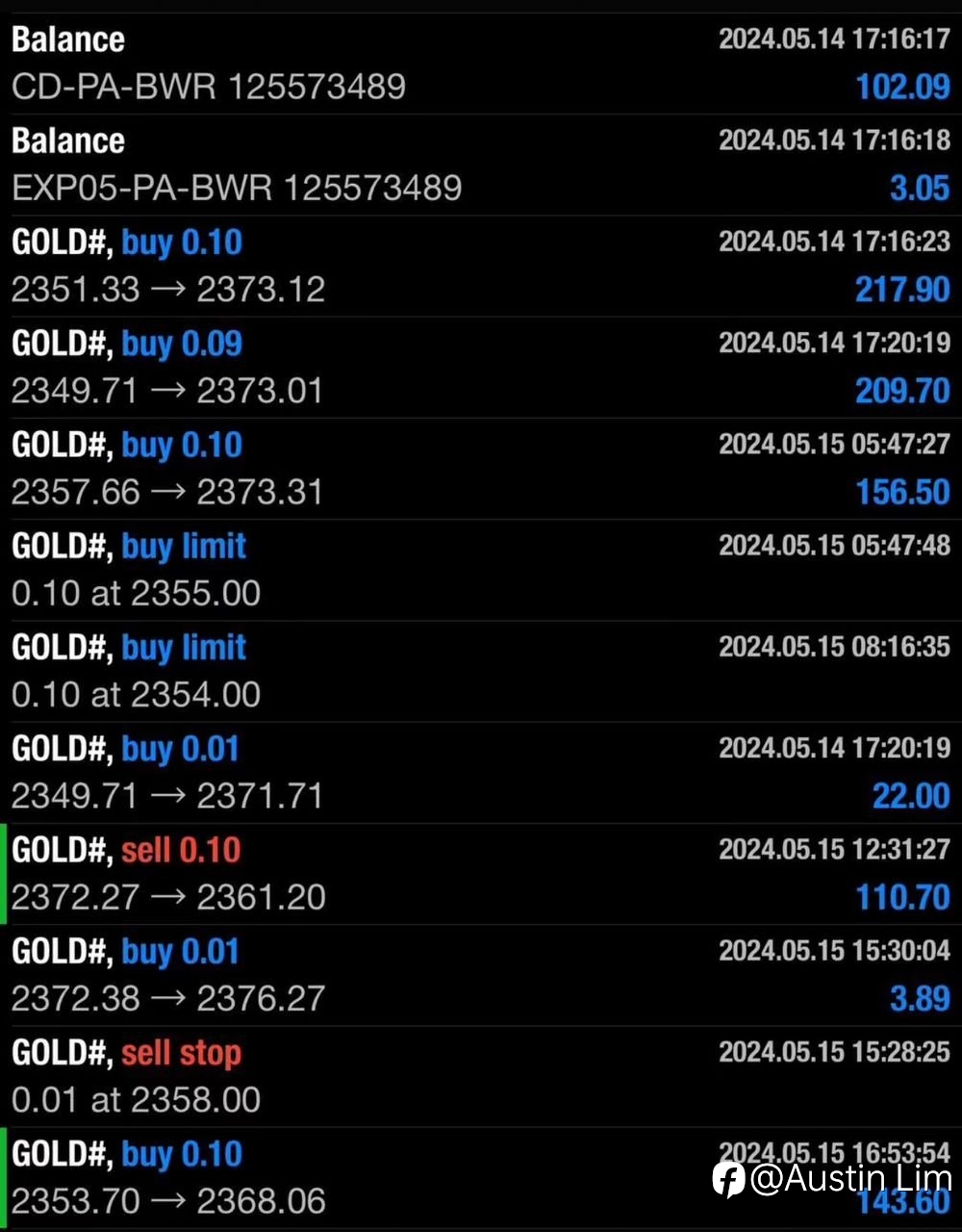
Task: Select the CD-PA-BWR 125573489 balance entry
Action: 481,64
